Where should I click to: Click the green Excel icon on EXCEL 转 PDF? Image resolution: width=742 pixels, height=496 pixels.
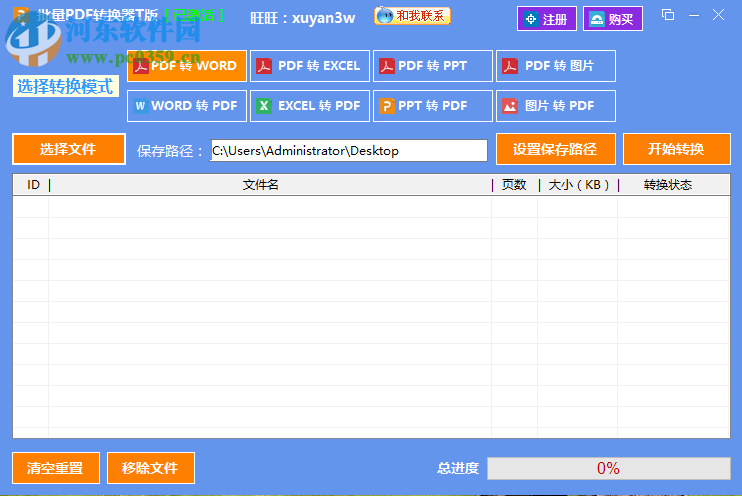(264, 106)
